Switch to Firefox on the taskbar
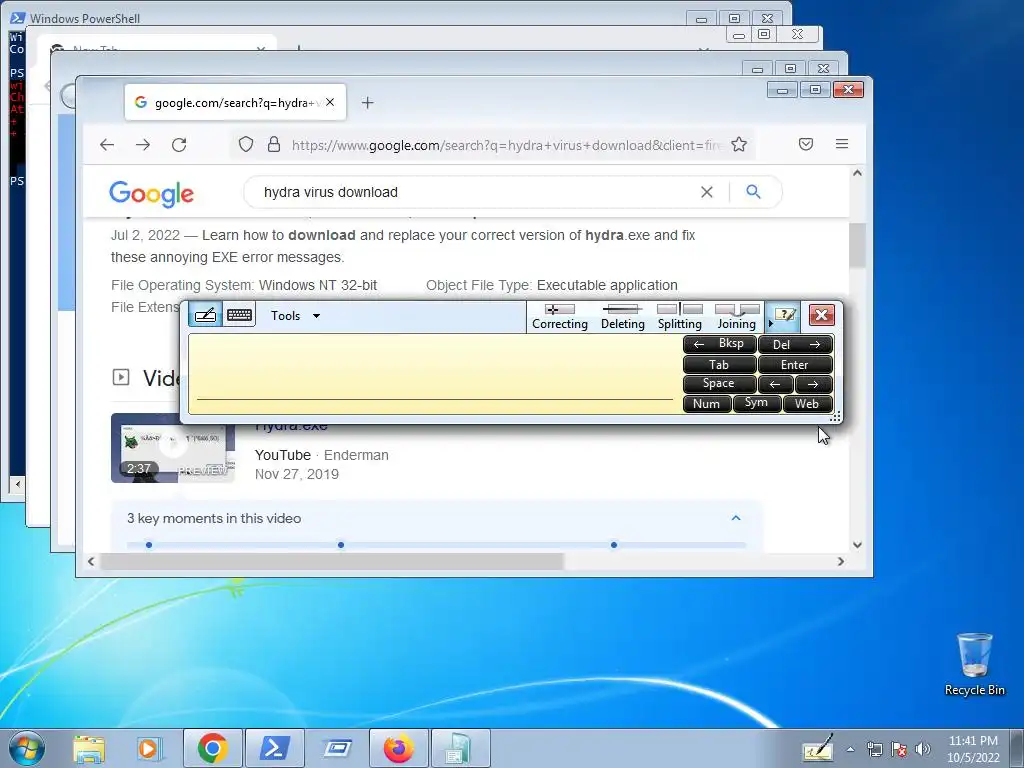This screenshot has height=768, width=1024. coord(398,748)
